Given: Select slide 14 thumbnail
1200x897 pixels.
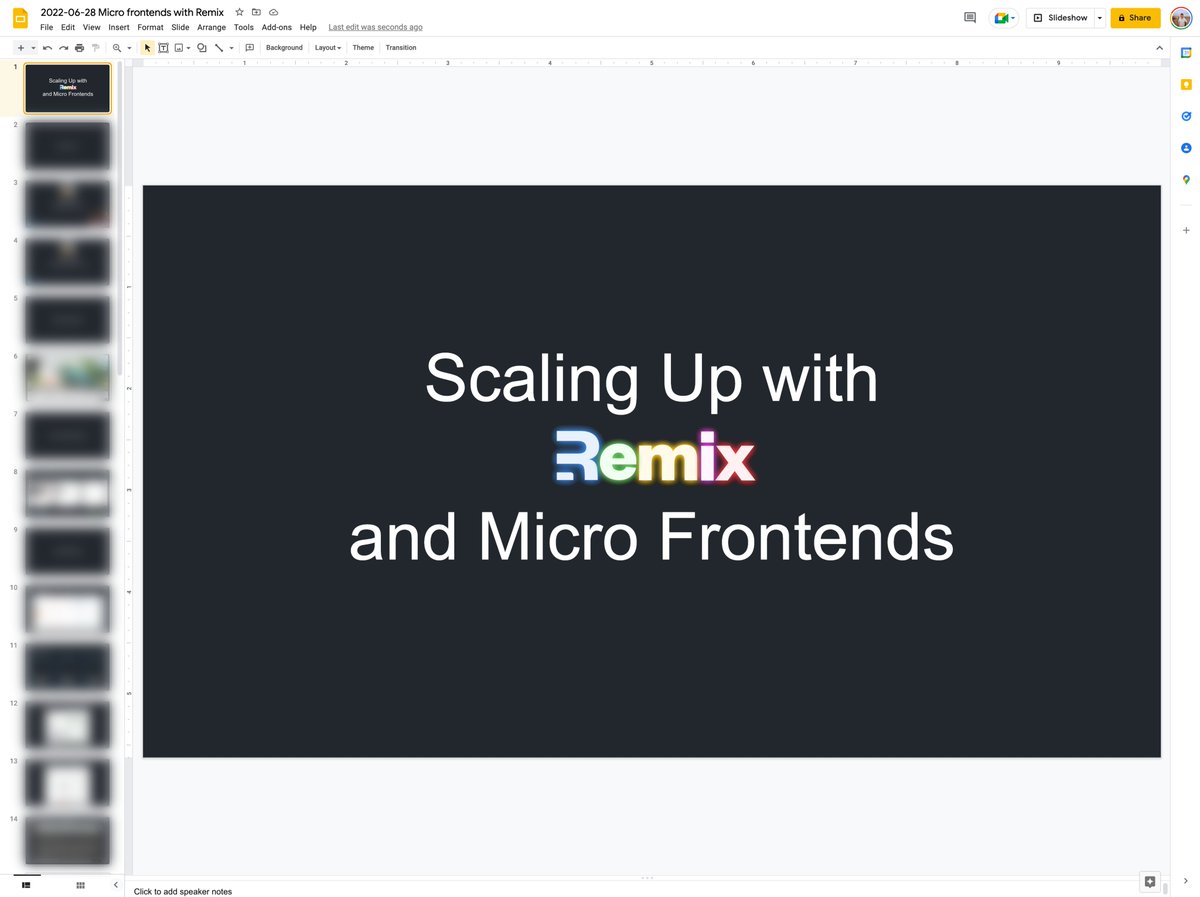Looking at the screenshot, I should pyautogui.click(x=68, y=841).
